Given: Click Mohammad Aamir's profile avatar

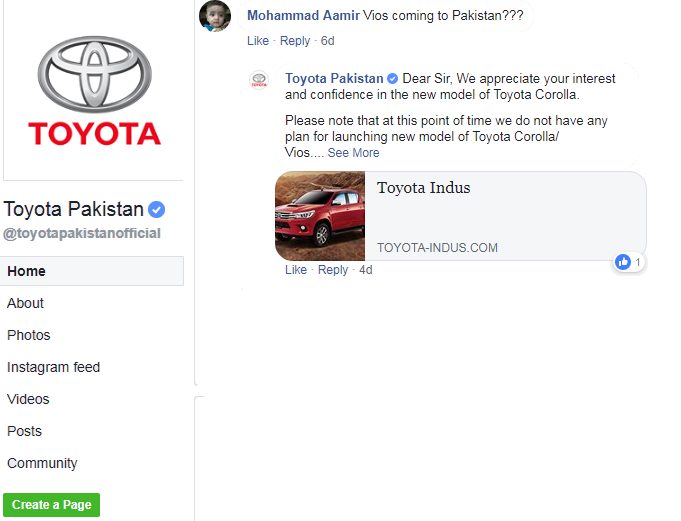Looking at the screenshot, I should pyautogui.click(x=215, y=16).
